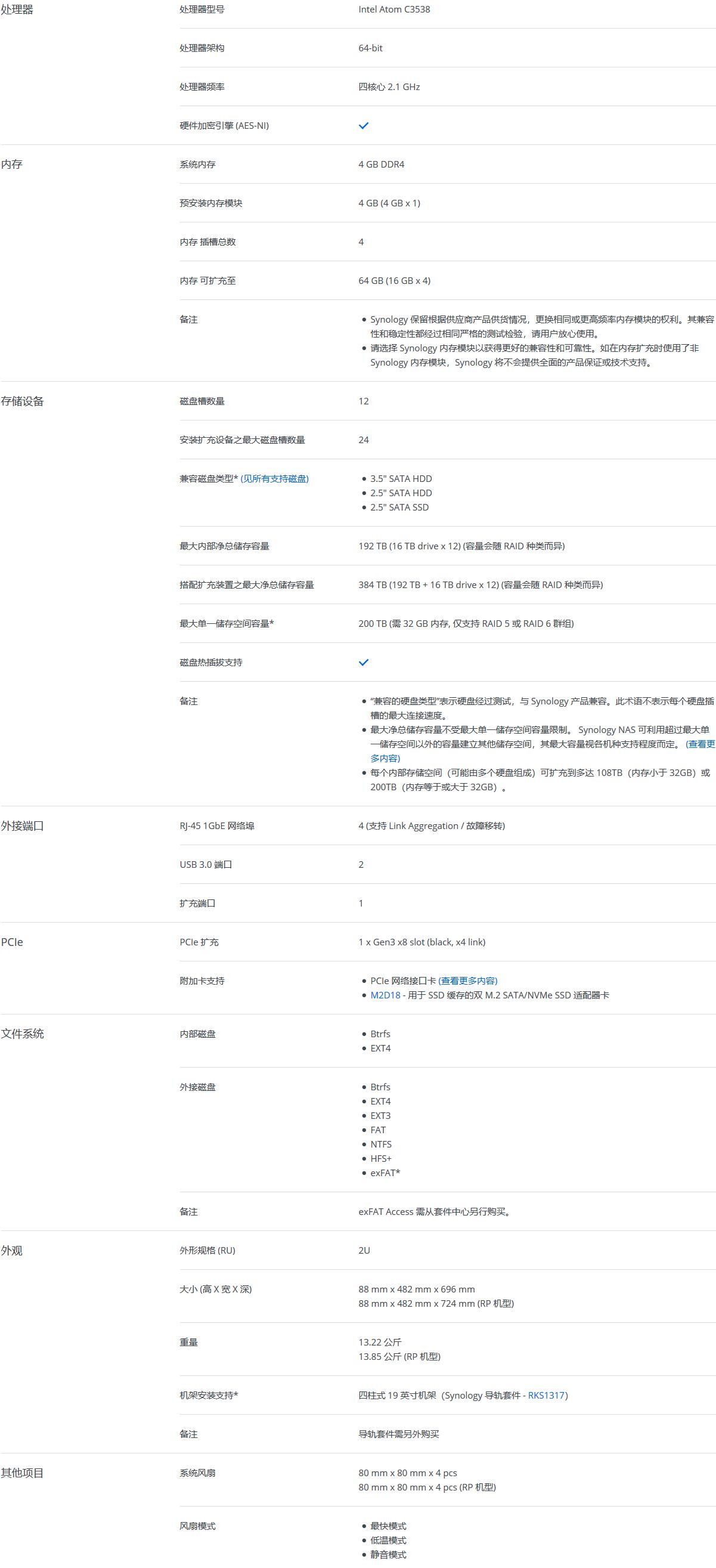Viewport: 716px width, 1568px height.
Task: Click the 13.22 公斤 weight value
Action: pos(380,1342)
